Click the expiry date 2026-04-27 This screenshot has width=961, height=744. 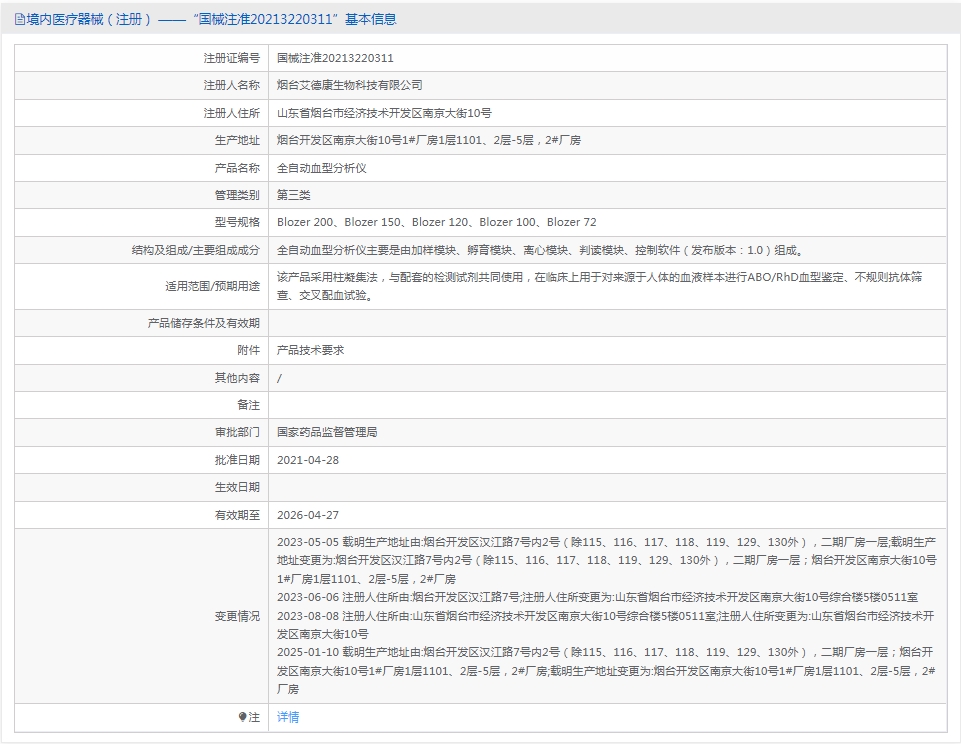308,515
